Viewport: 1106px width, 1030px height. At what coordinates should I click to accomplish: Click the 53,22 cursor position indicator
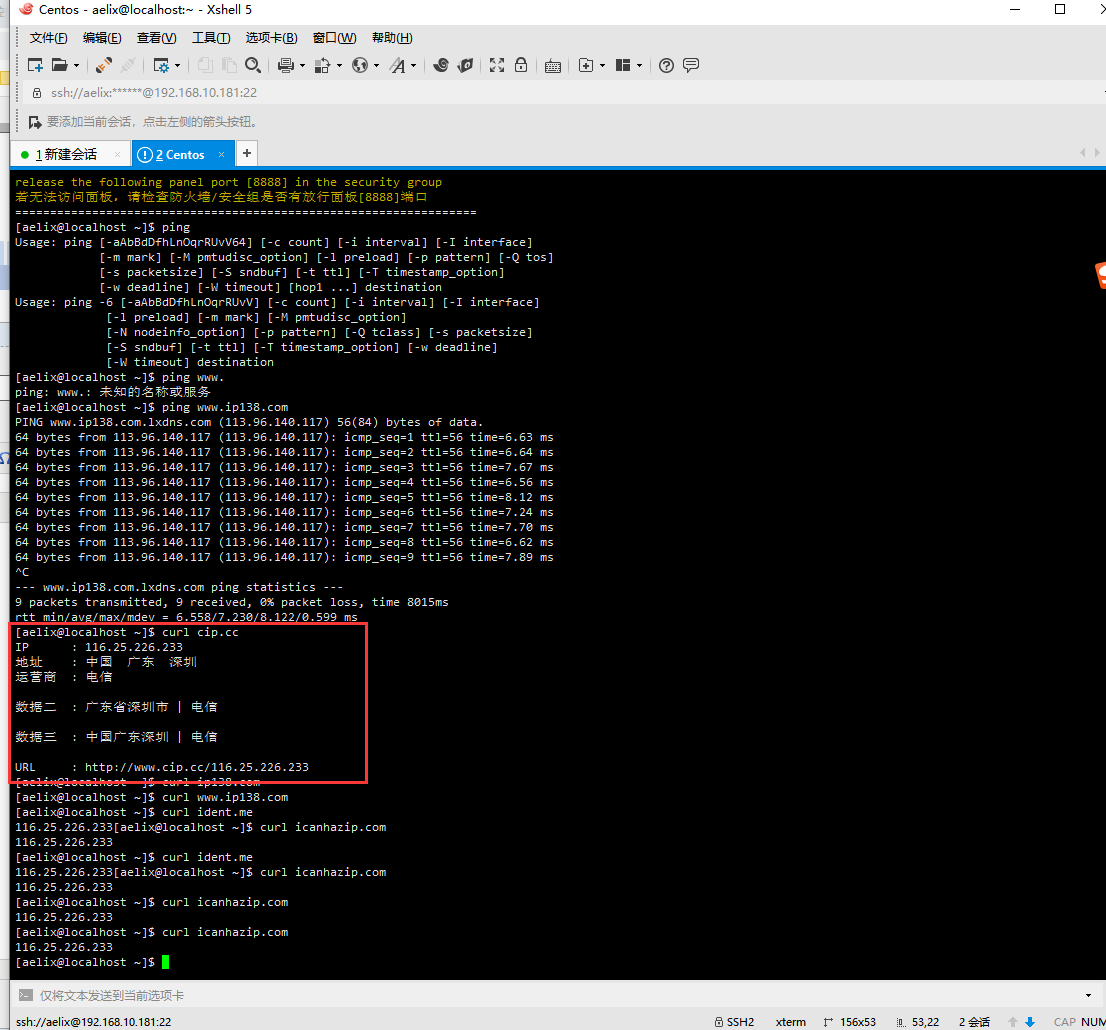pos(918,1022)
